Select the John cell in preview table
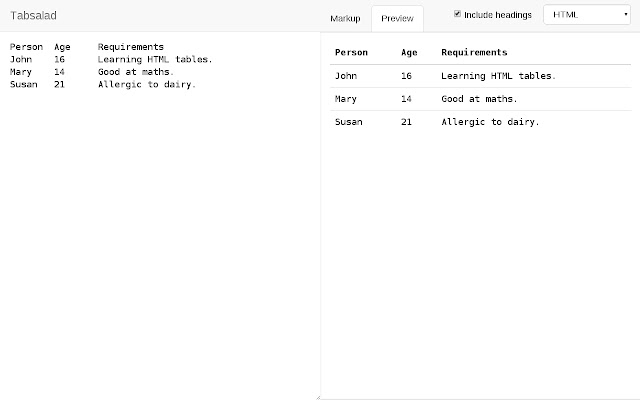Viewport: 640px width, 400px height. [345, 75]
